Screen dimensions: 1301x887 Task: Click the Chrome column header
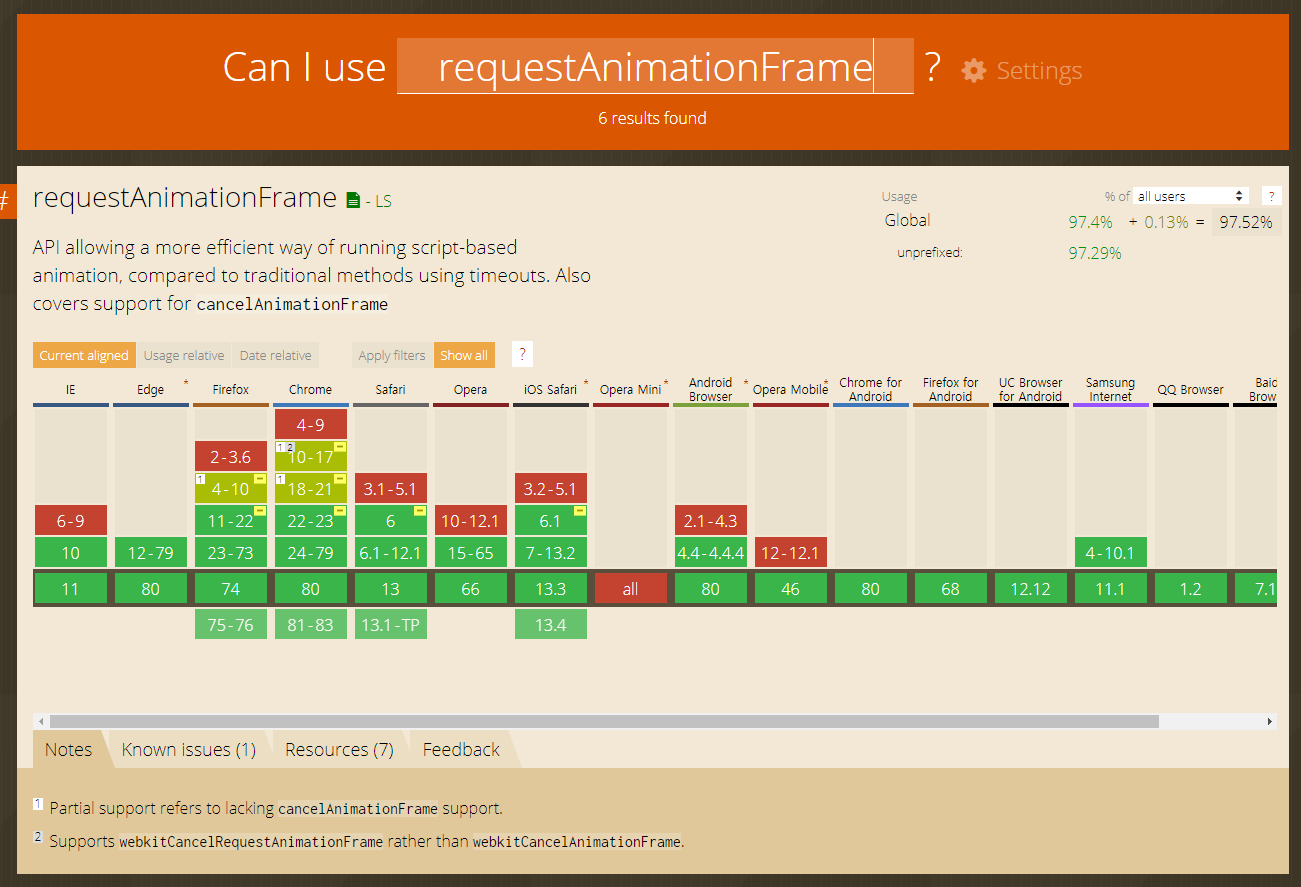tap(310, 390)
